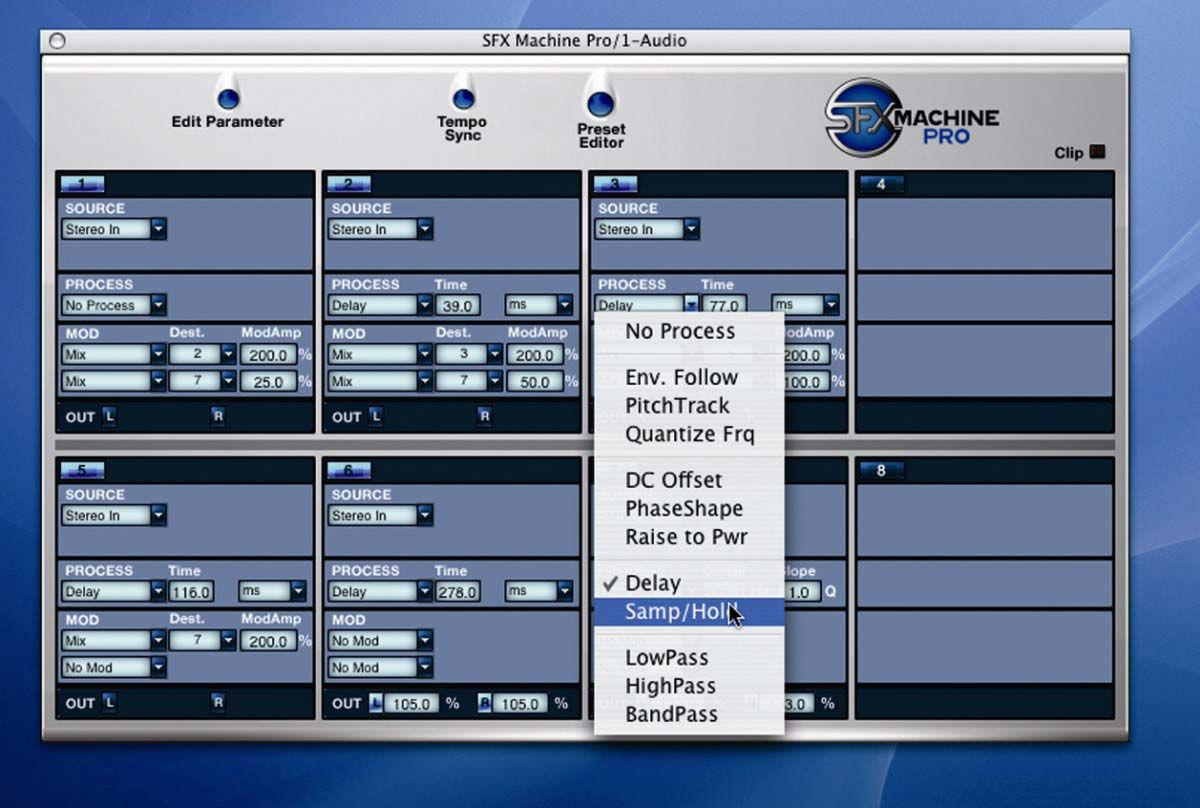Toggle the L output on module 1

110,417
